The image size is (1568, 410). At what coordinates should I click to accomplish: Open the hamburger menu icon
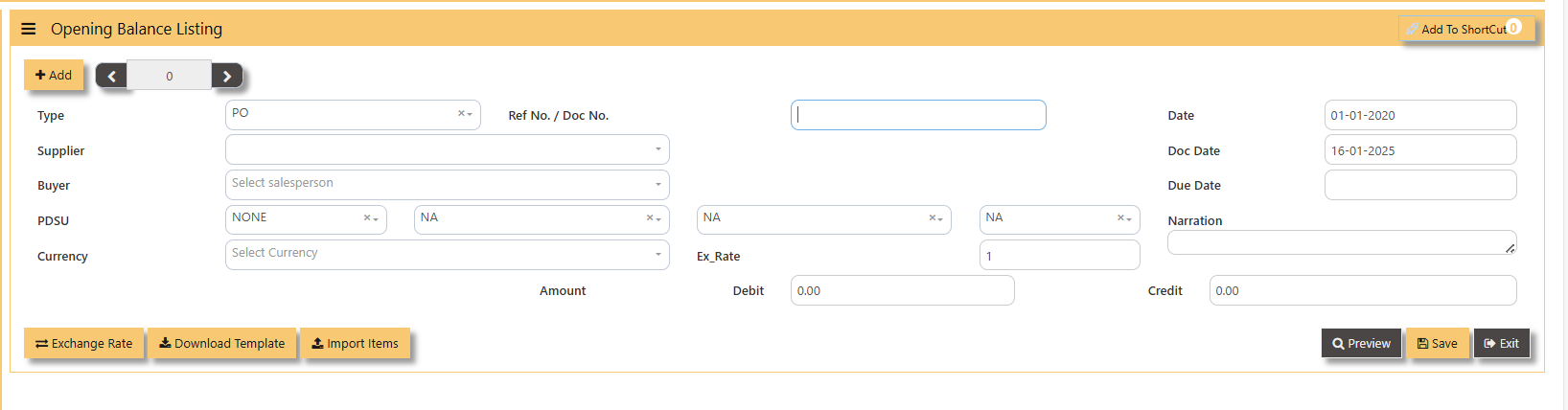tap(29, 29)
